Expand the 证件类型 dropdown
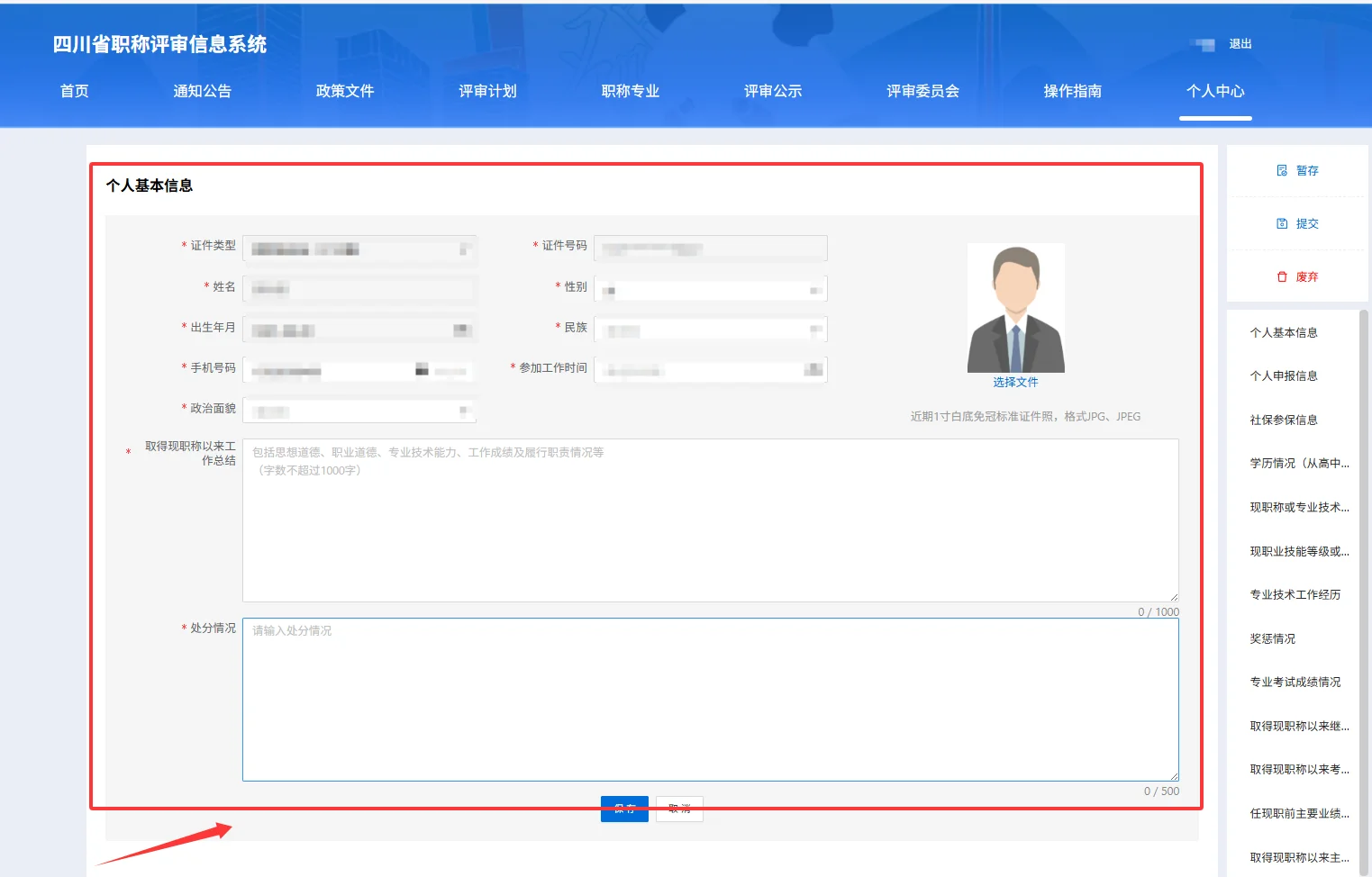This screenshot has height=877, width=1372. click(x=467, y=249)
